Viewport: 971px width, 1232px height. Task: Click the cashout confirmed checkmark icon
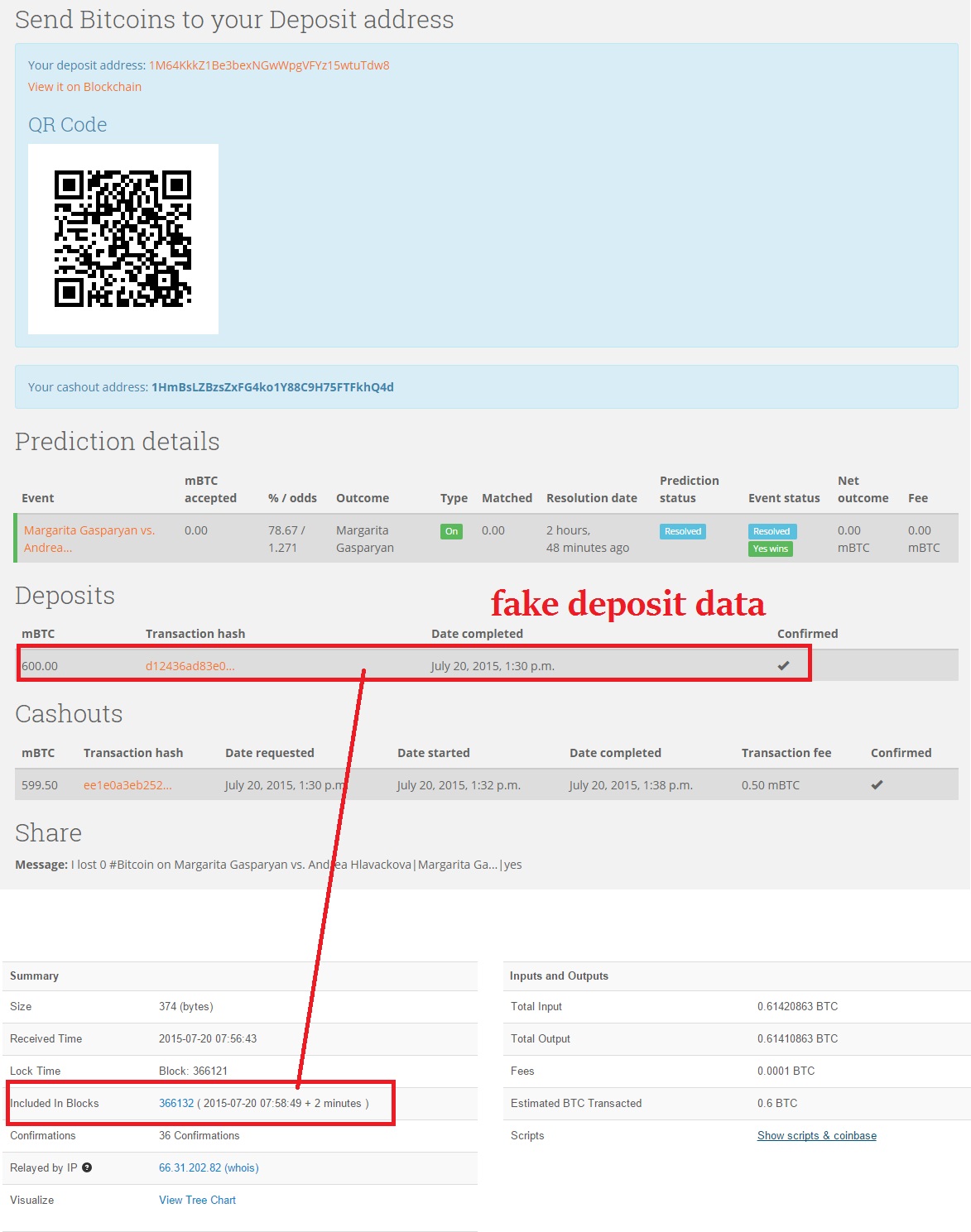[877, 785]
